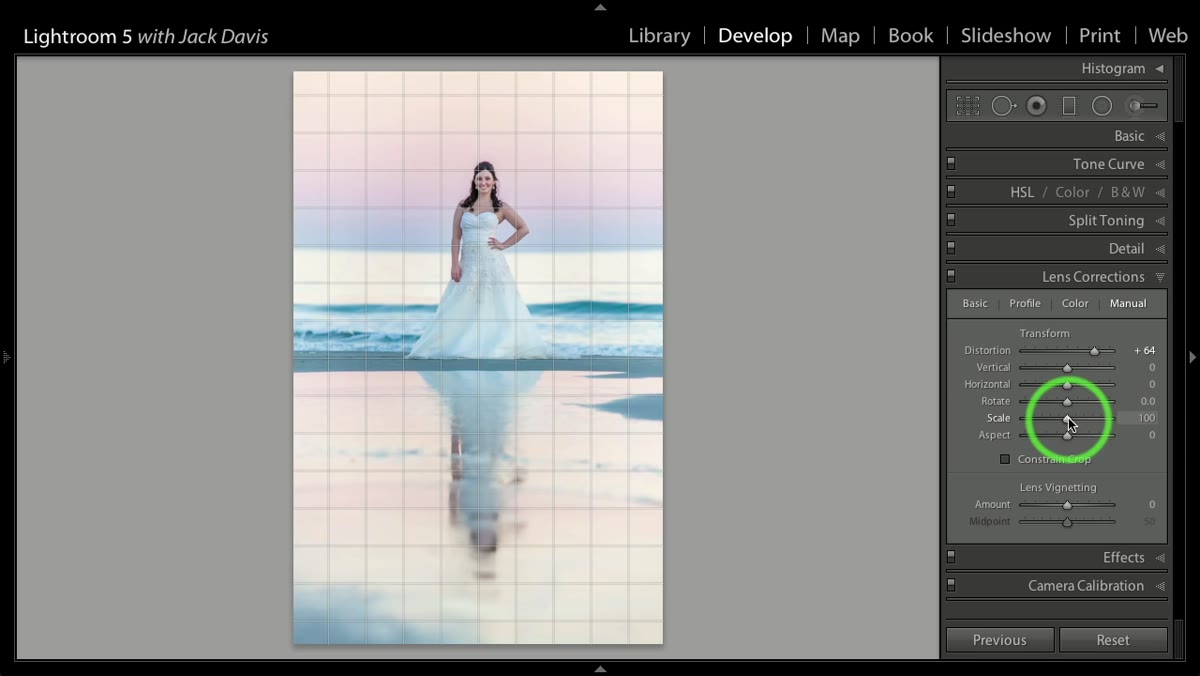Viewport: 1200px width, 676px height.
Task: Toggle Tone Curve panel on/off switch
Action: (951, 164)
